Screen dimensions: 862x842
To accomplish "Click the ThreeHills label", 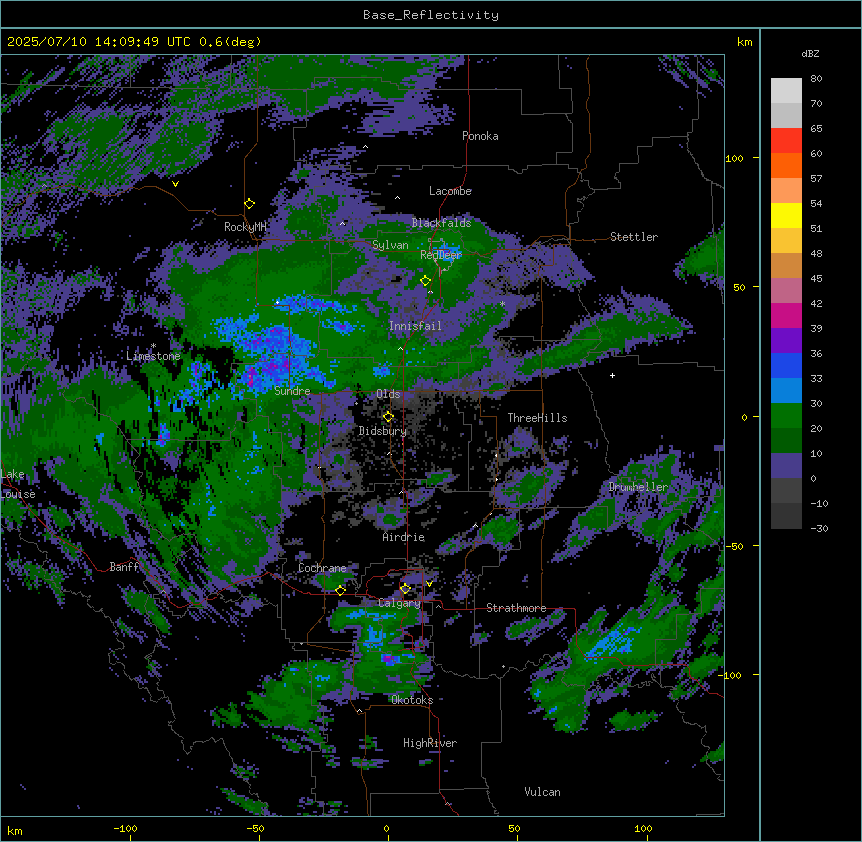I will [537, 418].
